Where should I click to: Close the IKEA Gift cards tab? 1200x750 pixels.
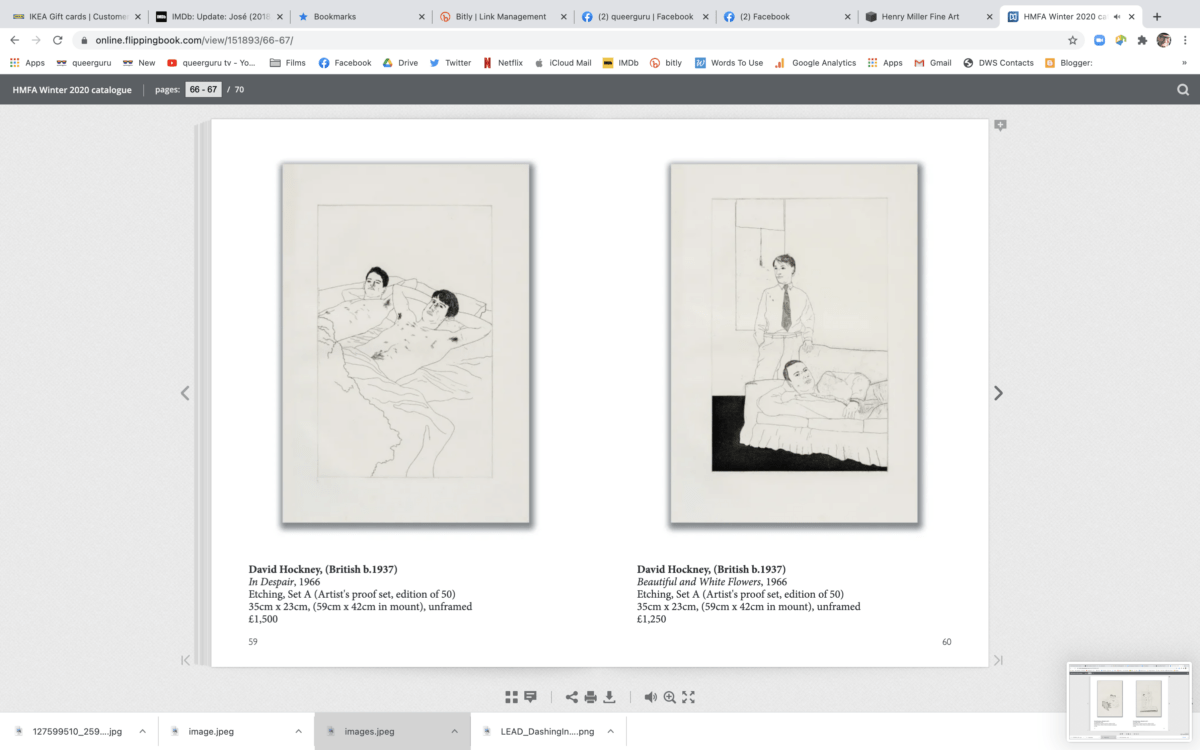point(138,16)
